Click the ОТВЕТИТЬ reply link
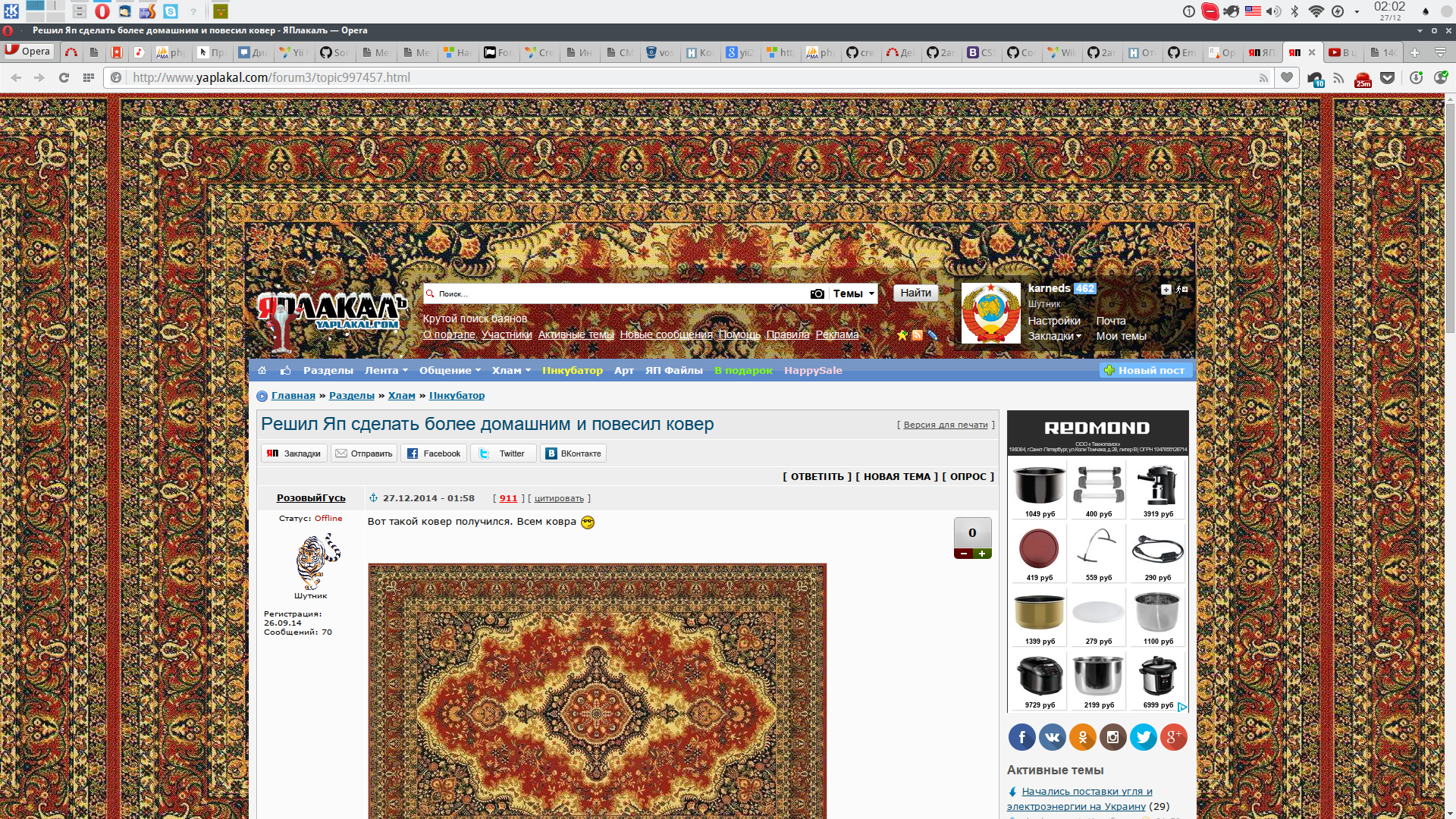The width and height of the screenshot is (1456, 819). 817,477
